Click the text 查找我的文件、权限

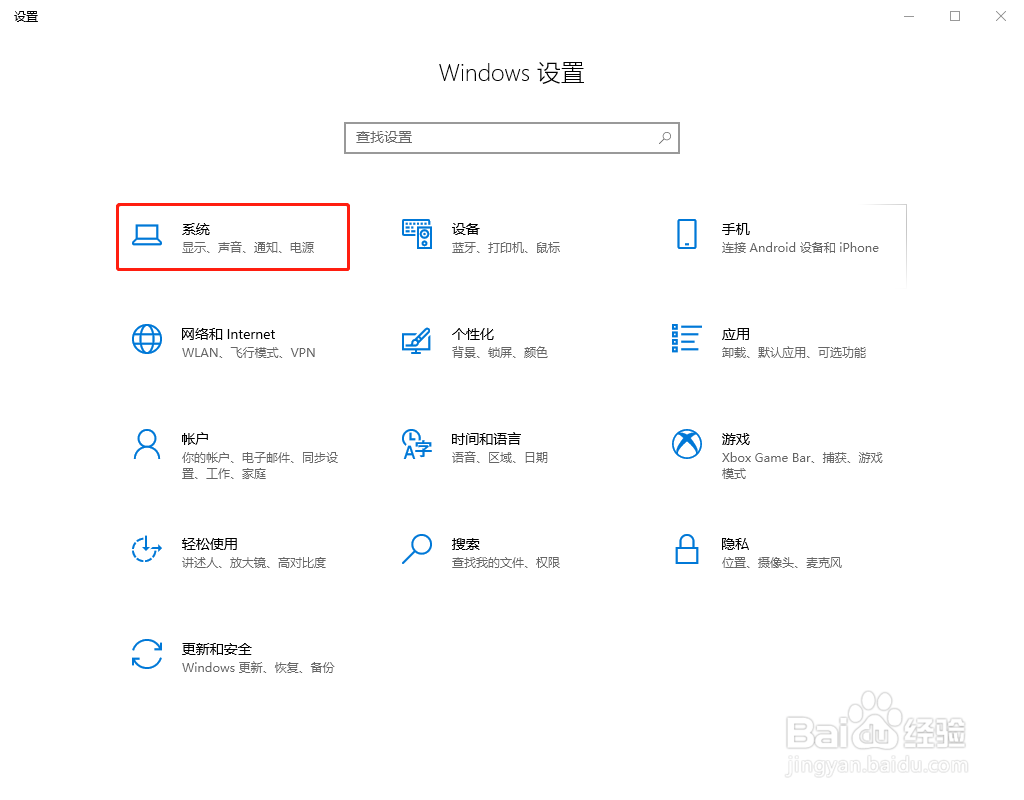point(506,563)
